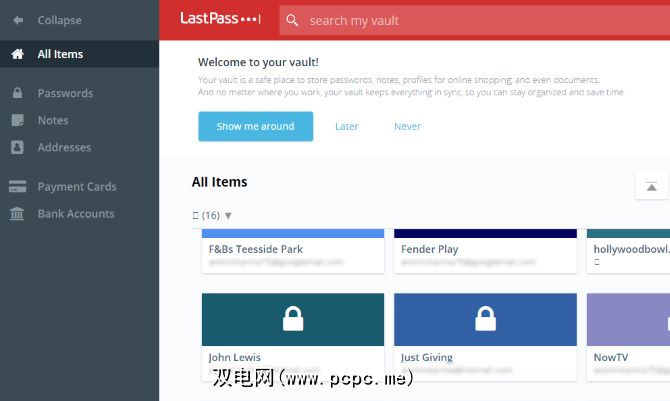Click the Bank Accounts building icon
This screenshot has height=401, width=670.
[x=17, y=213]
